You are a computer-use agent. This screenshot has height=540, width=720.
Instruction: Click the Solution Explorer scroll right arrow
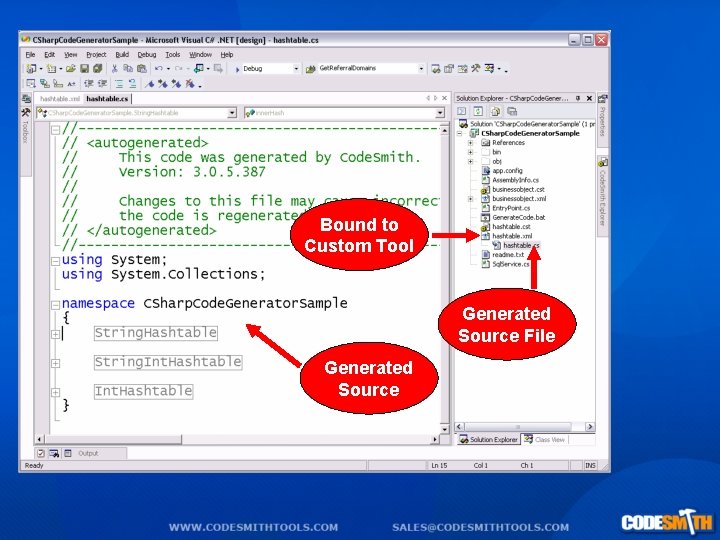click(590, 427)
